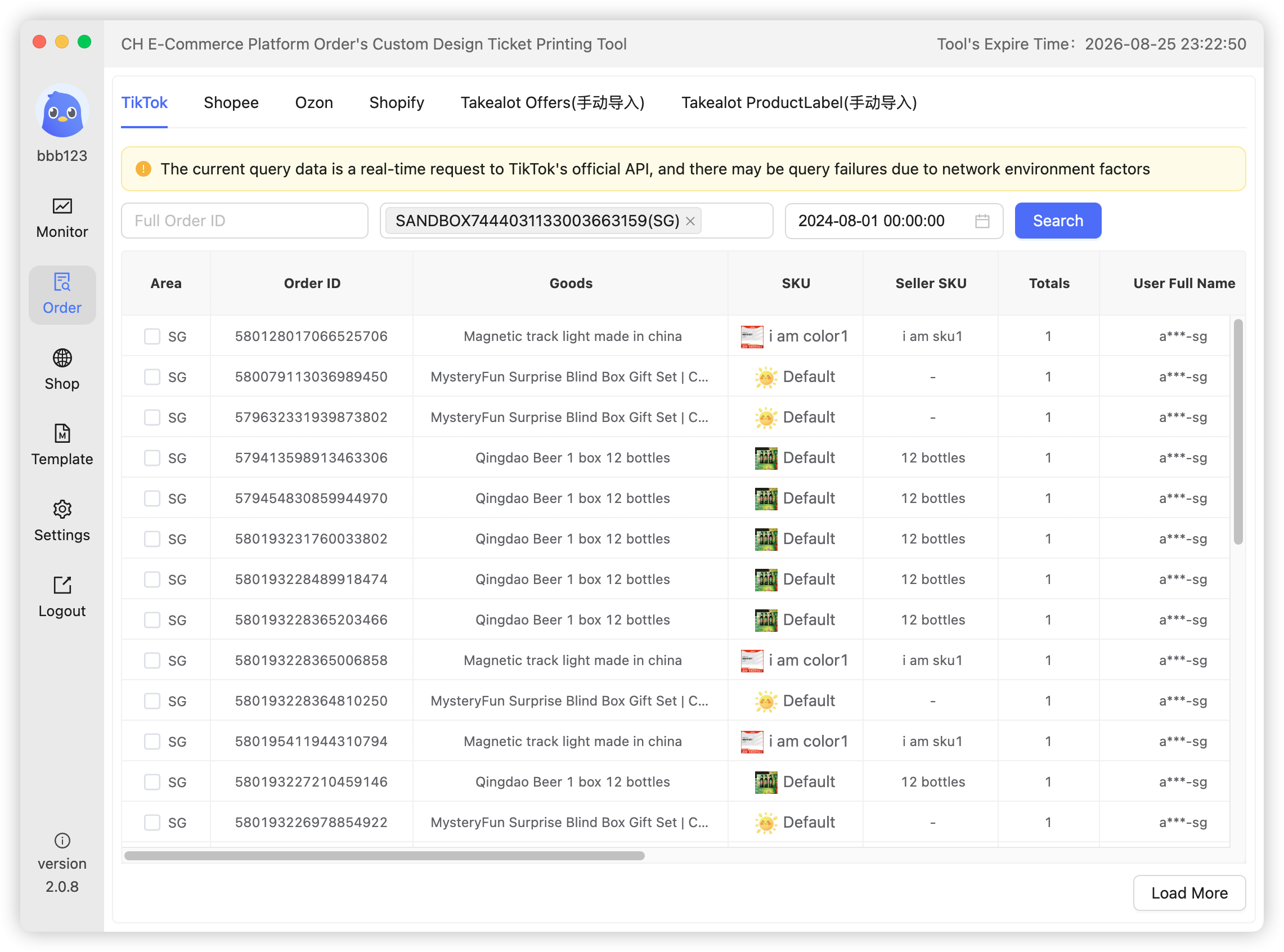Remove the SANDBOX7444031133003663159(SG) shop tag
The width and height of the screenshot is (1284, 952).
(691, 221)
